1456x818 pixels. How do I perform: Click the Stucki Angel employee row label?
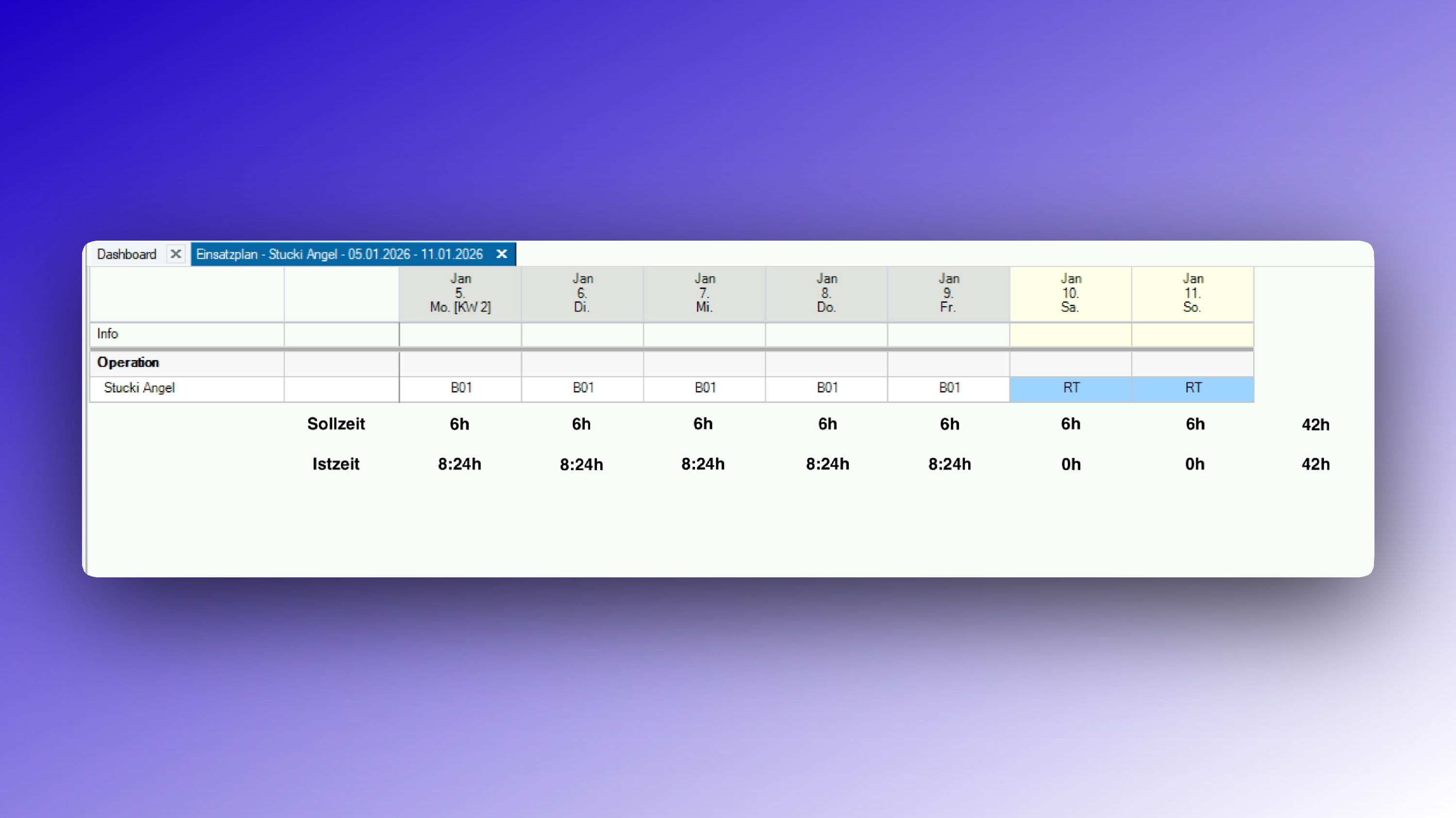tap(140, 388)
